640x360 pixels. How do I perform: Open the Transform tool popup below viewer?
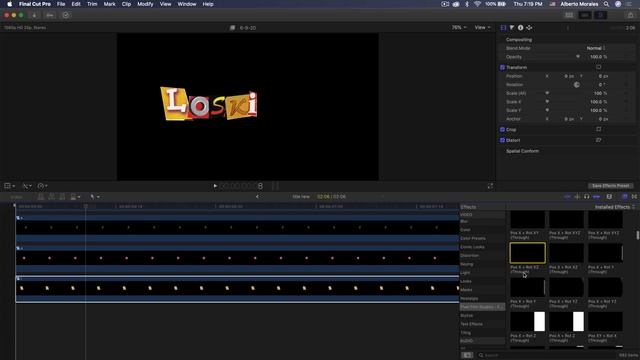(9, 186)
